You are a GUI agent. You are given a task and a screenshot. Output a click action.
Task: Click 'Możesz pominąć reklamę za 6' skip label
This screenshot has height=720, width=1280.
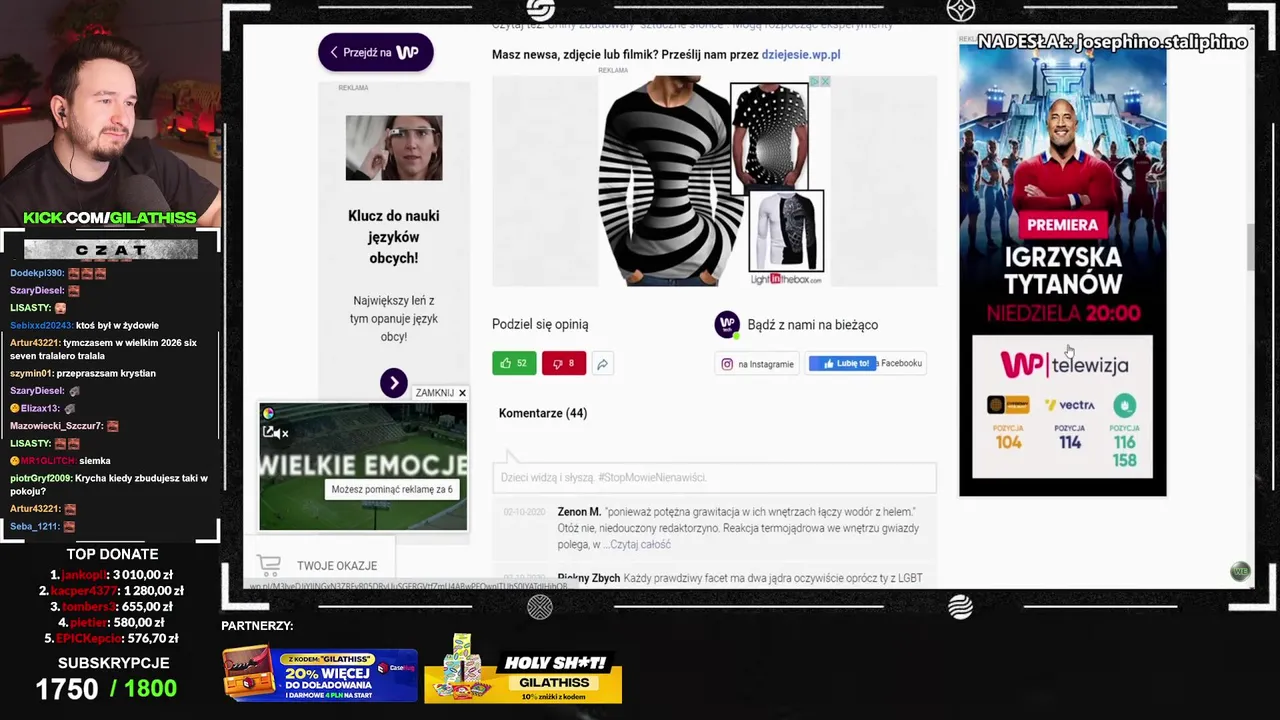coord(392,489)
